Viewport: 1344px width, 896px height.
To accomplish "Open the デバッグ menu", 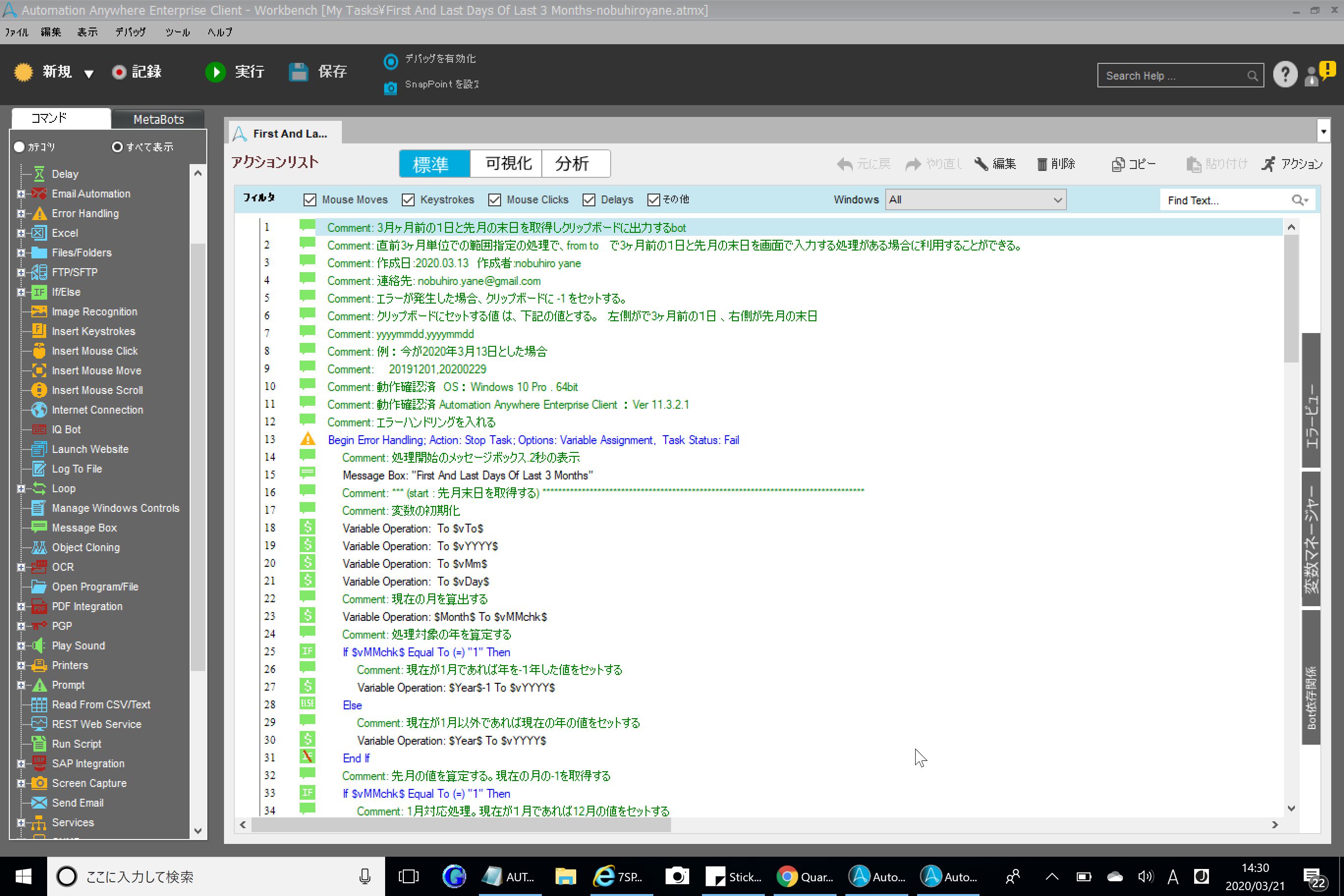I will point(130,32).
